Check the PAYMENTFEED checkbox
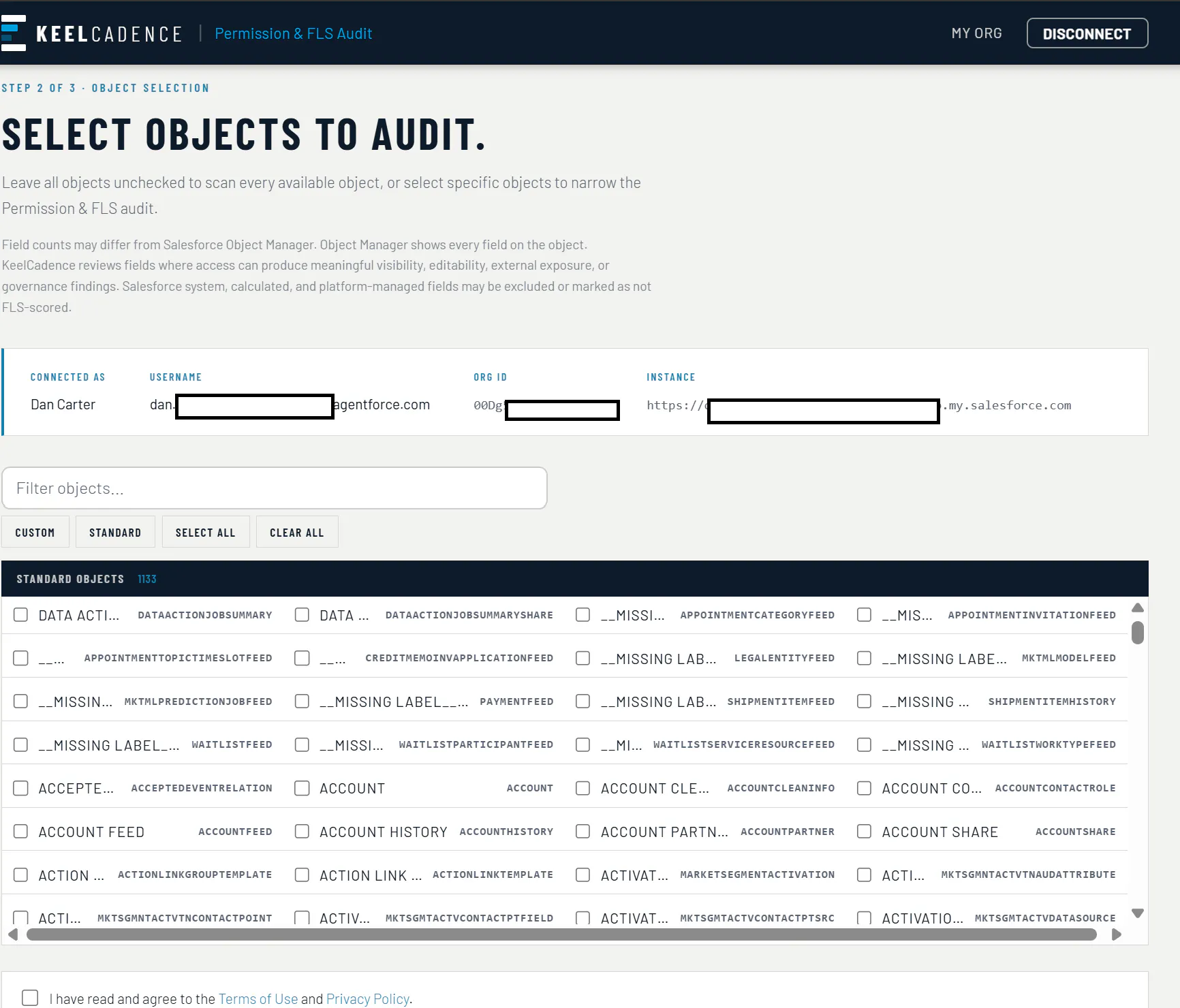This screenshot has width=1180, height=1008. click(x=302, y=702)
